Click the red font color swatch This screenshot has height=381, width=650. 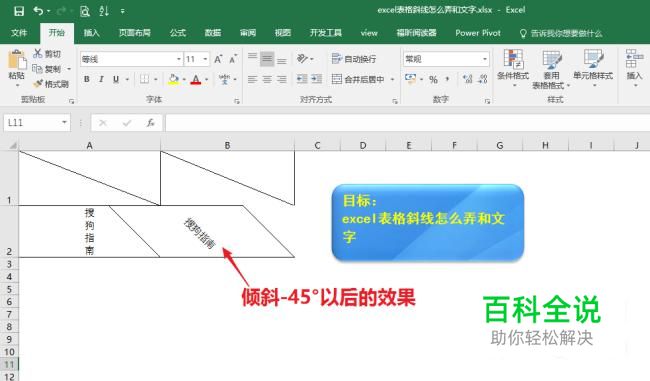[196, 79]
